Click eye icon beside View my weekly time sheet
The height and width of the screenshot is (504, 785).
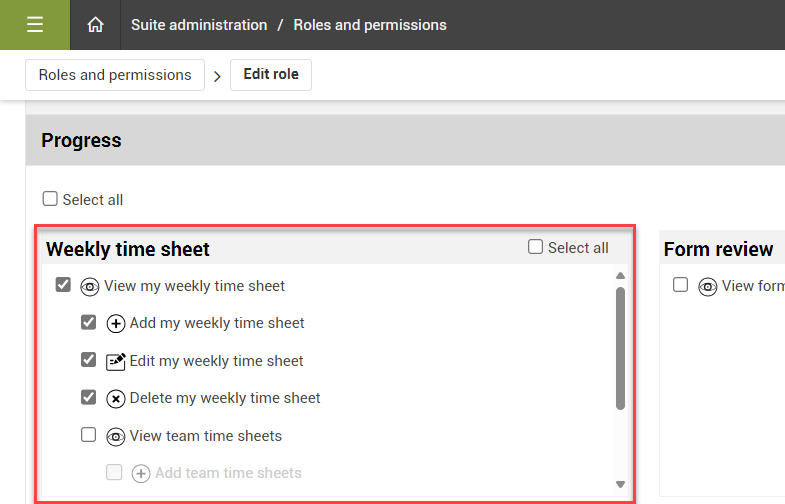pos(90,287)
